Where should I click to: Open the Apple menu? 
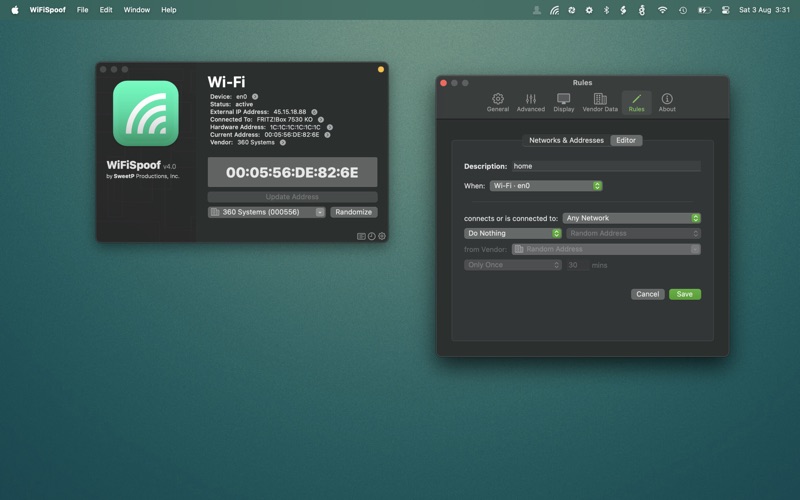(x=15, y=10)
